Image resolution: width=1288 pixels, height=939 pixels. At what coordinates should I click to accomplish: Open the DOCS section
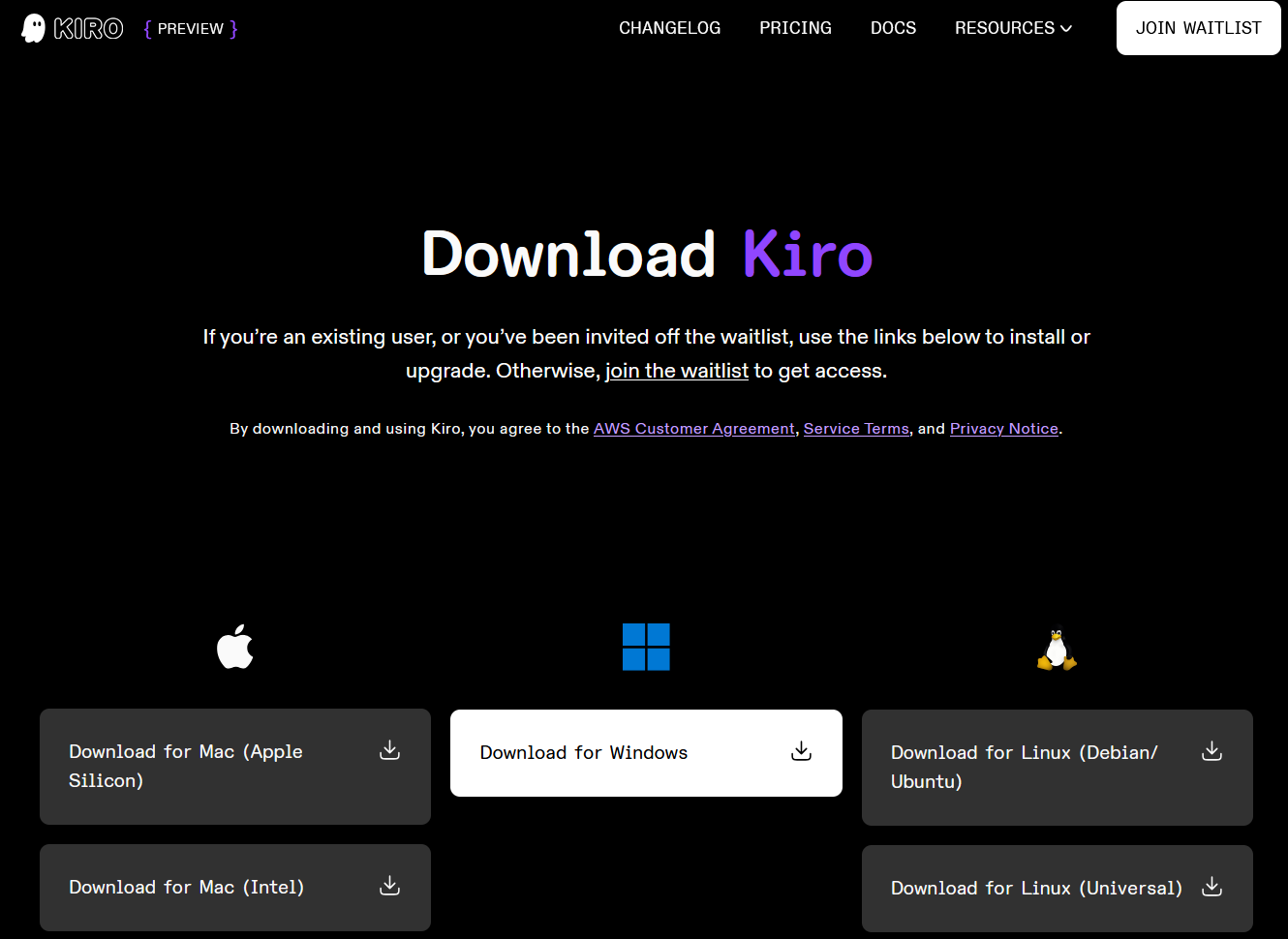point(893,28)
